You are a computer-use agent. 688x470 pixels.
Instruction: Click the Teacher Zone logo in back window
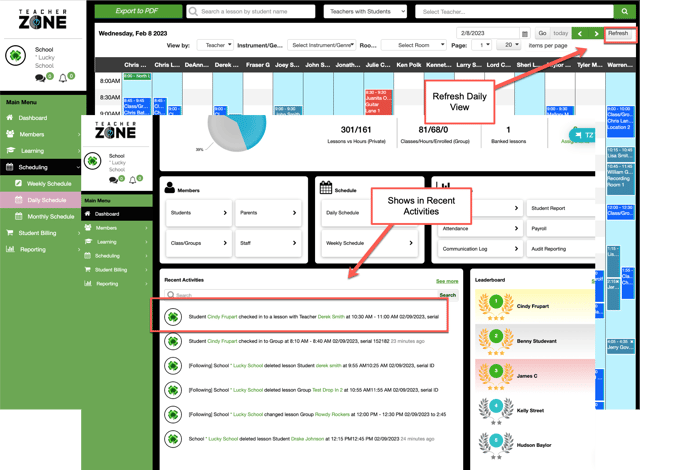43,20
